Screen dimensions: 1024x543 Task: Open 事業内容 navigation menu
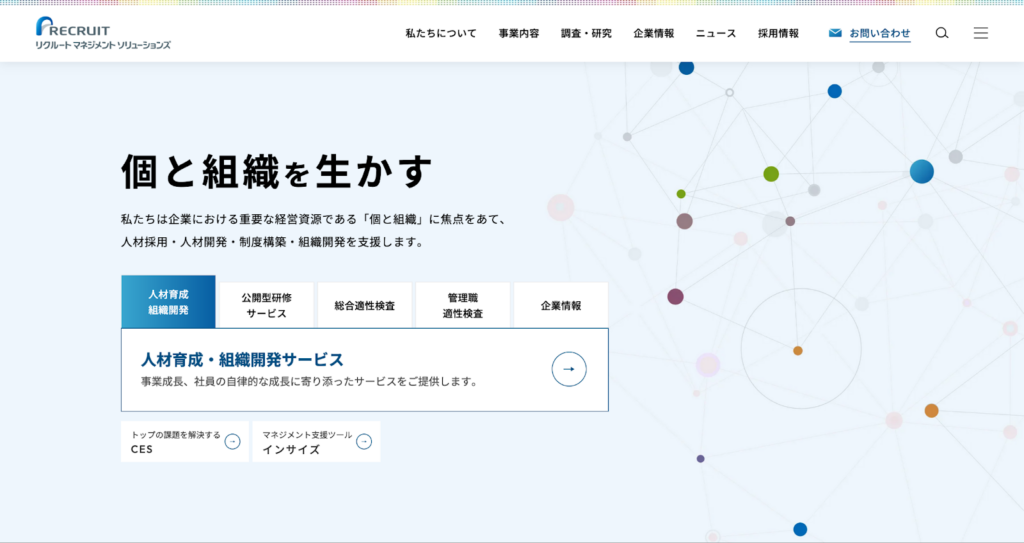point(519,33)
